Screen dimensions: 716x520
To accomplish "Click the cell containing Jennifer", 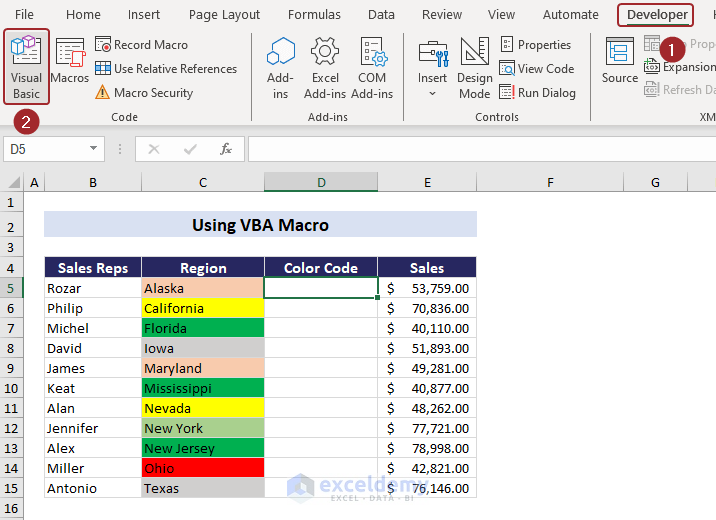I will tap(93, 428).
